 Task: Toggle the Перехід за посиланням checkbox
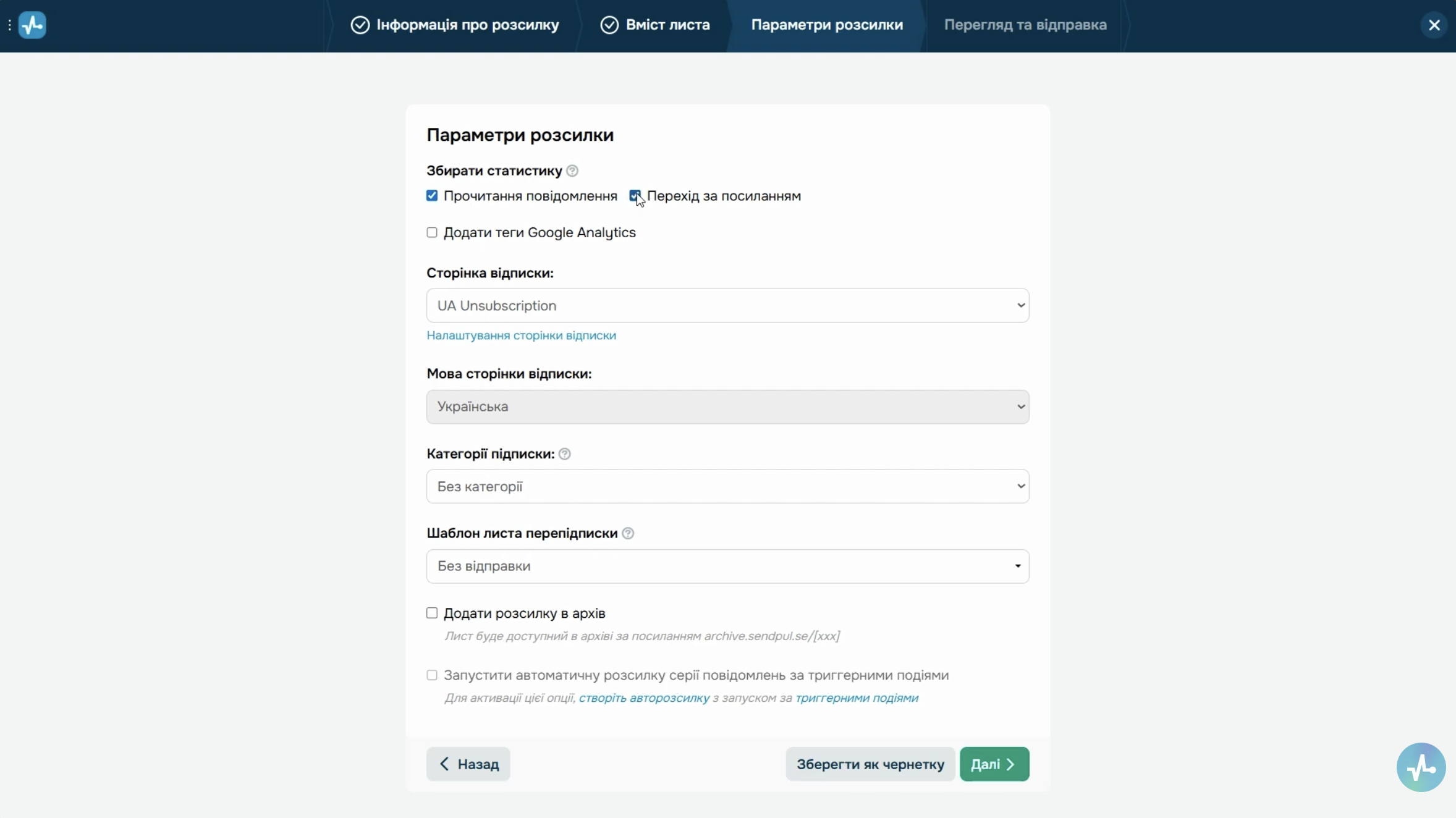635,196
